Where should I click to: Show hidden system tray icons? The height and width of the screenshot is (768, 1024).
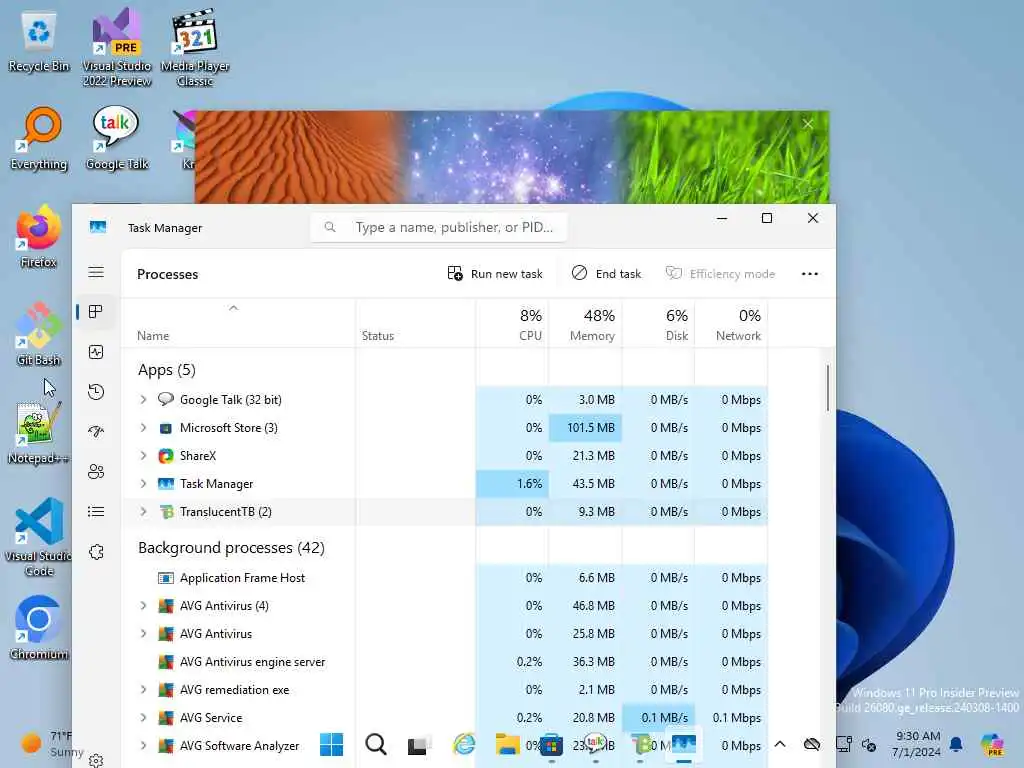click(x=780, y=744)
